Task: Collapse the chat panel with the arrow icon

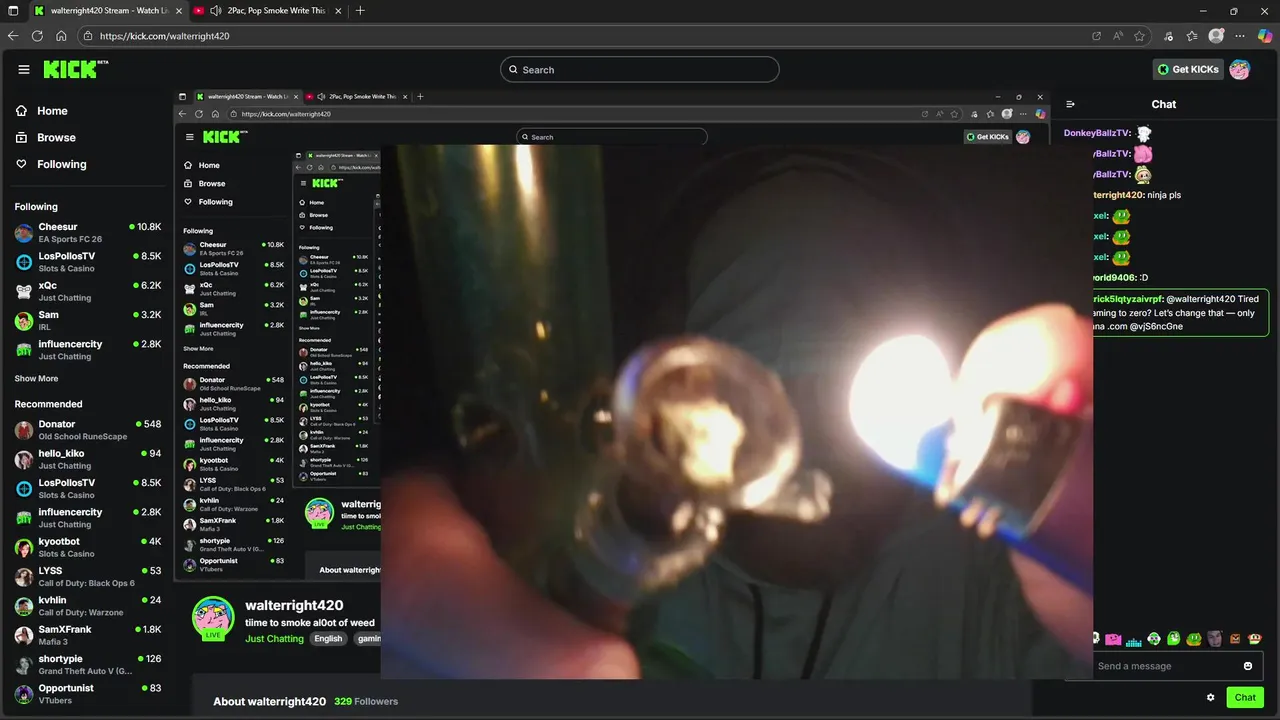Action: pos(1071,104)
